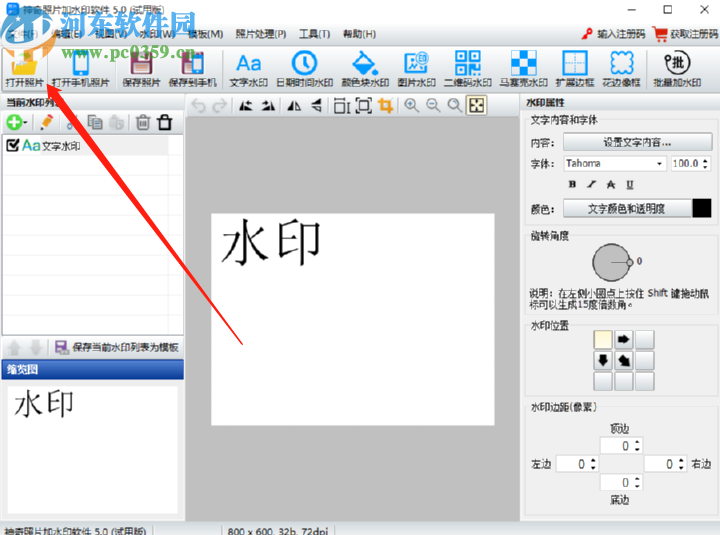Click 文字颜色和透明度 button
720x535 pixels.
[627, 208]
